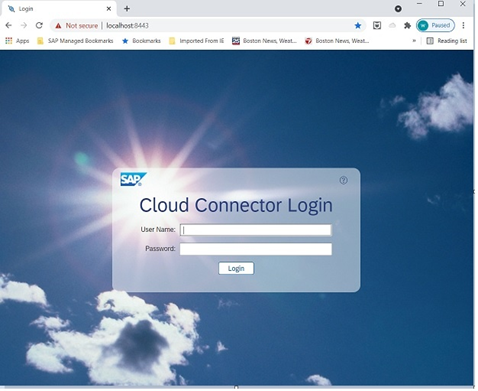The image size is (478, 391).
Task: Open the Pocket extension icon
Action: 377,25
